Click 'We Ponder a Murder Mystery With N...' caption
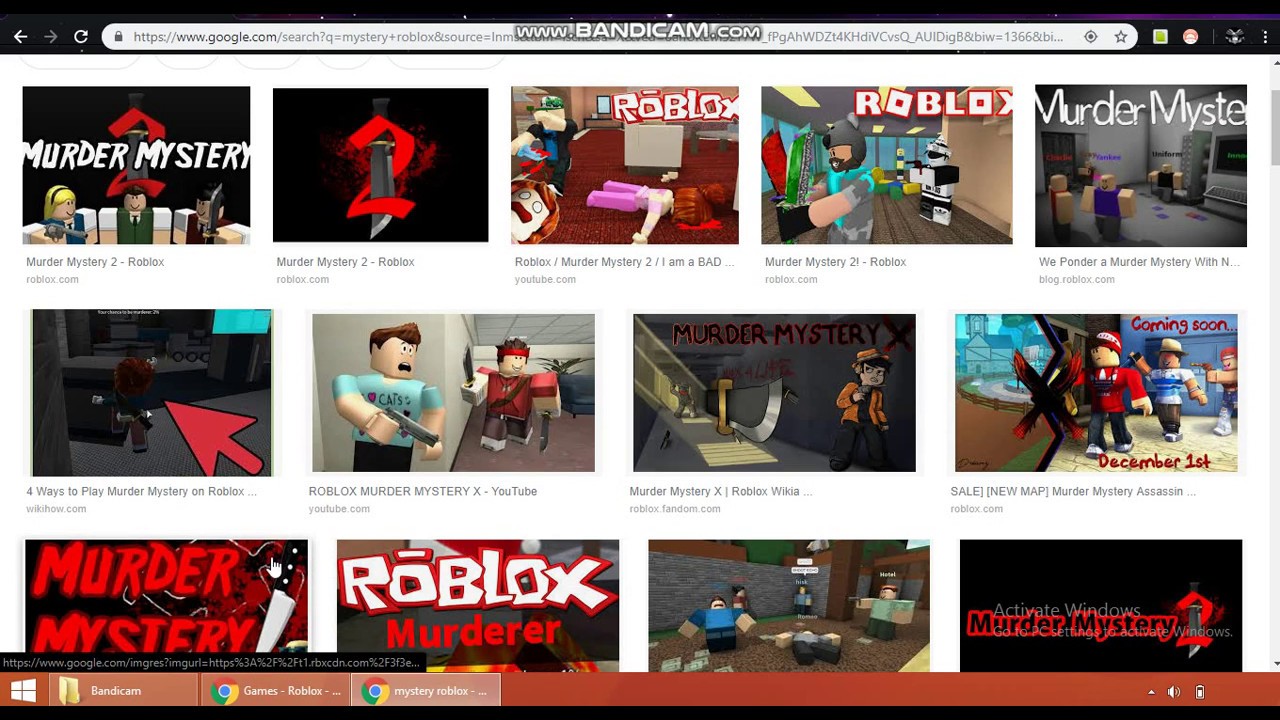The width and height of the screenshot is (1280, 720). (x=1139, y=262)
